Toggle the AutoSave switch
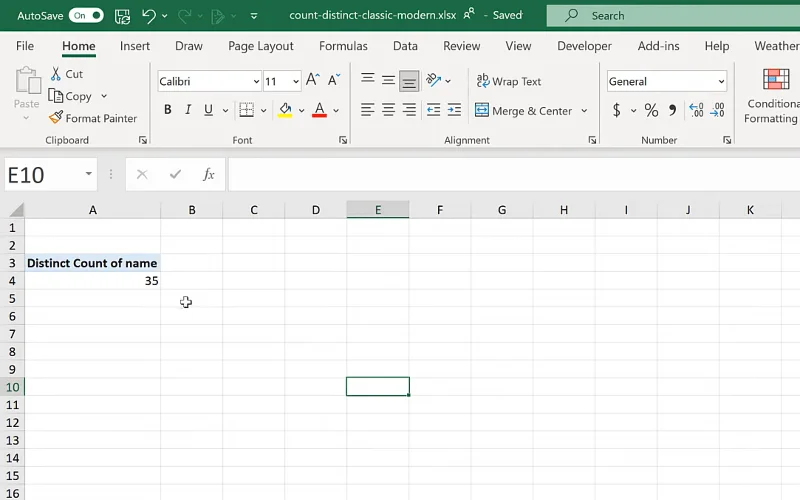 tap(86, 15)
